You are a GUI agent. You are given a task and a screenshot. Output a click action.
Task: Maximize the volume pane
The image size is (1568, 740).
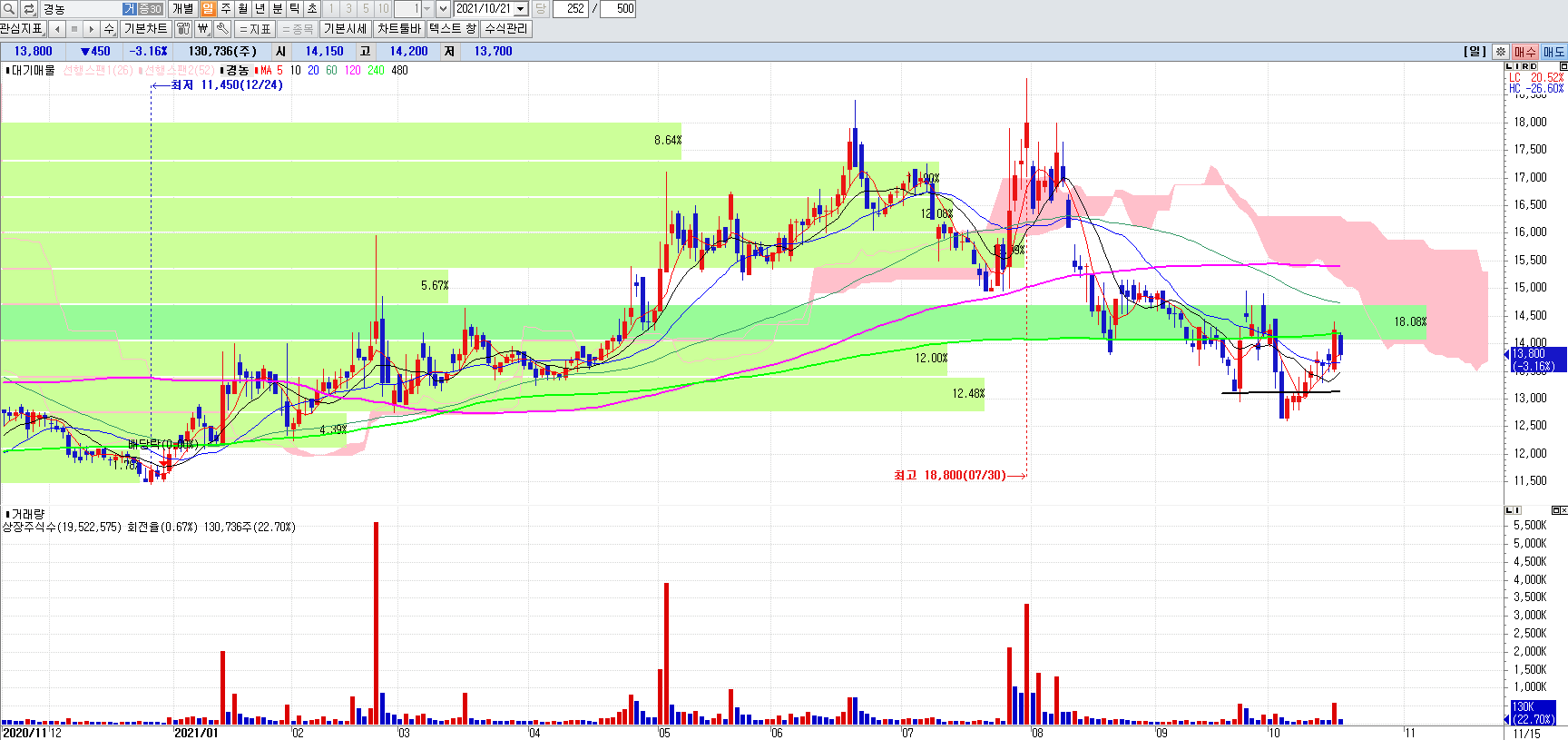[x=1555, y=510]
